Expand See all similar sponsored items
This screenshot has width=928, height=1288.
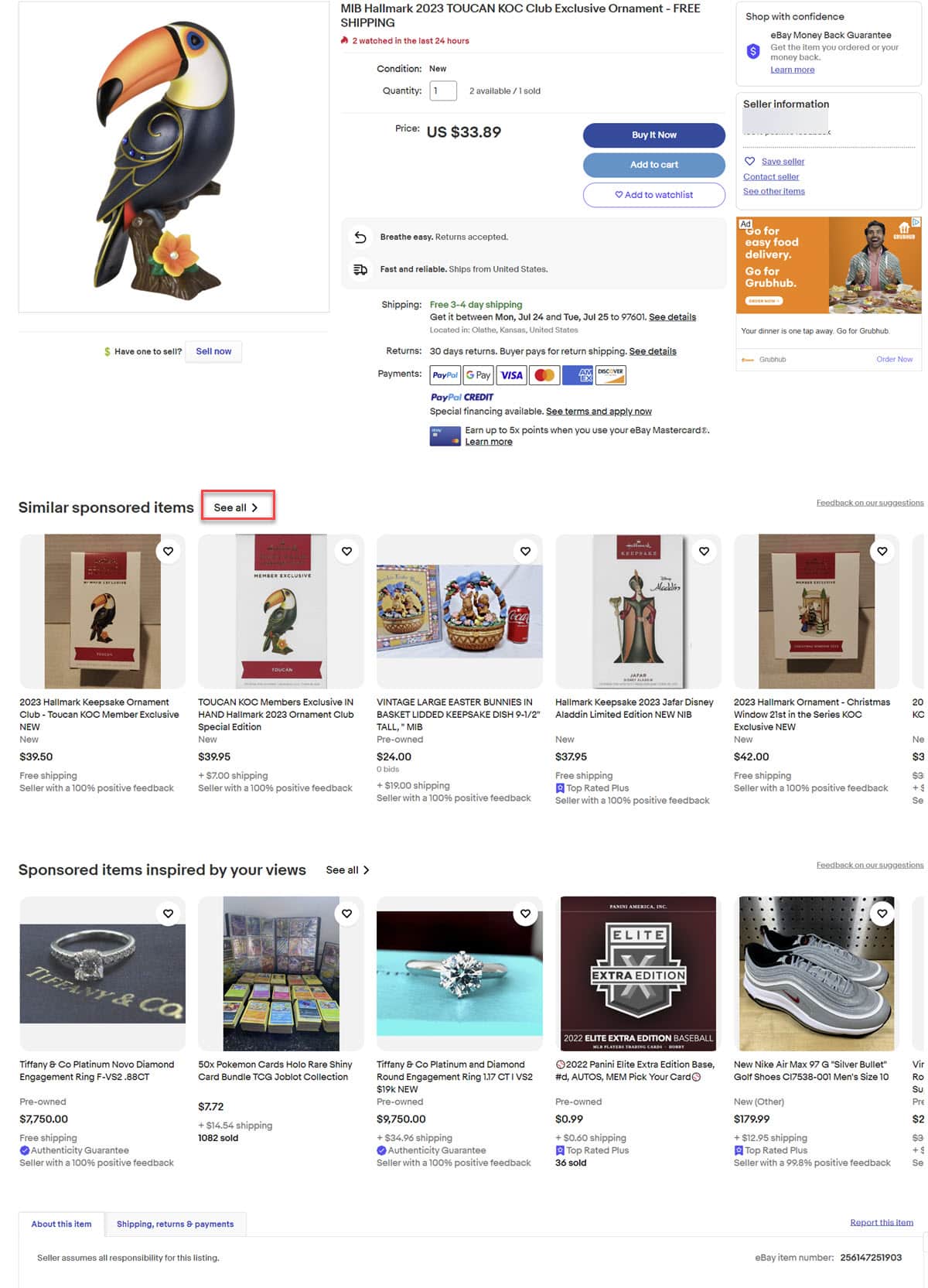237,507
